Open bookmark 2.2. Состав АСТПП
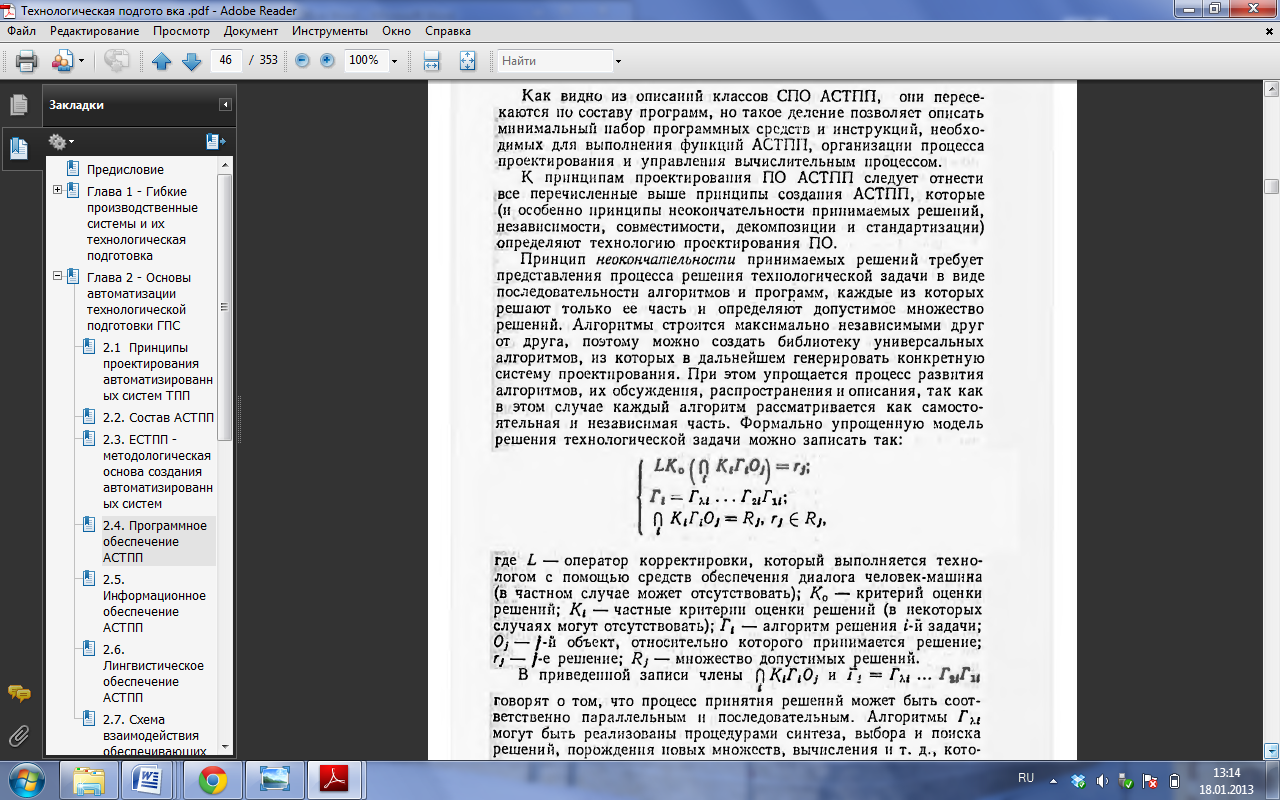The height and width of the screenshot is (800, 1280). click(158, 417)
